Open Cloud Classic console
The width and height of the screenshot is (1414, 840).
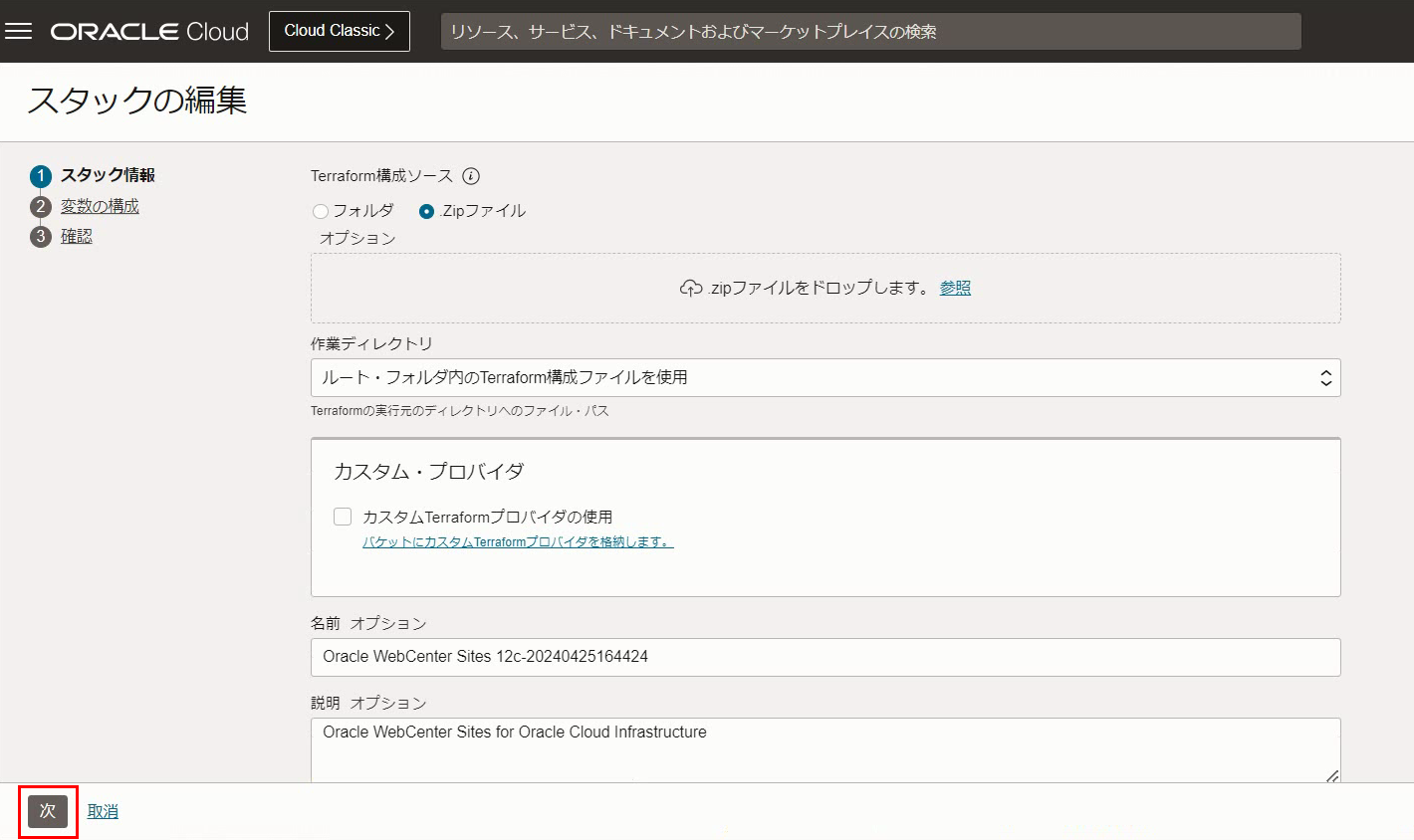coord(340,31)
